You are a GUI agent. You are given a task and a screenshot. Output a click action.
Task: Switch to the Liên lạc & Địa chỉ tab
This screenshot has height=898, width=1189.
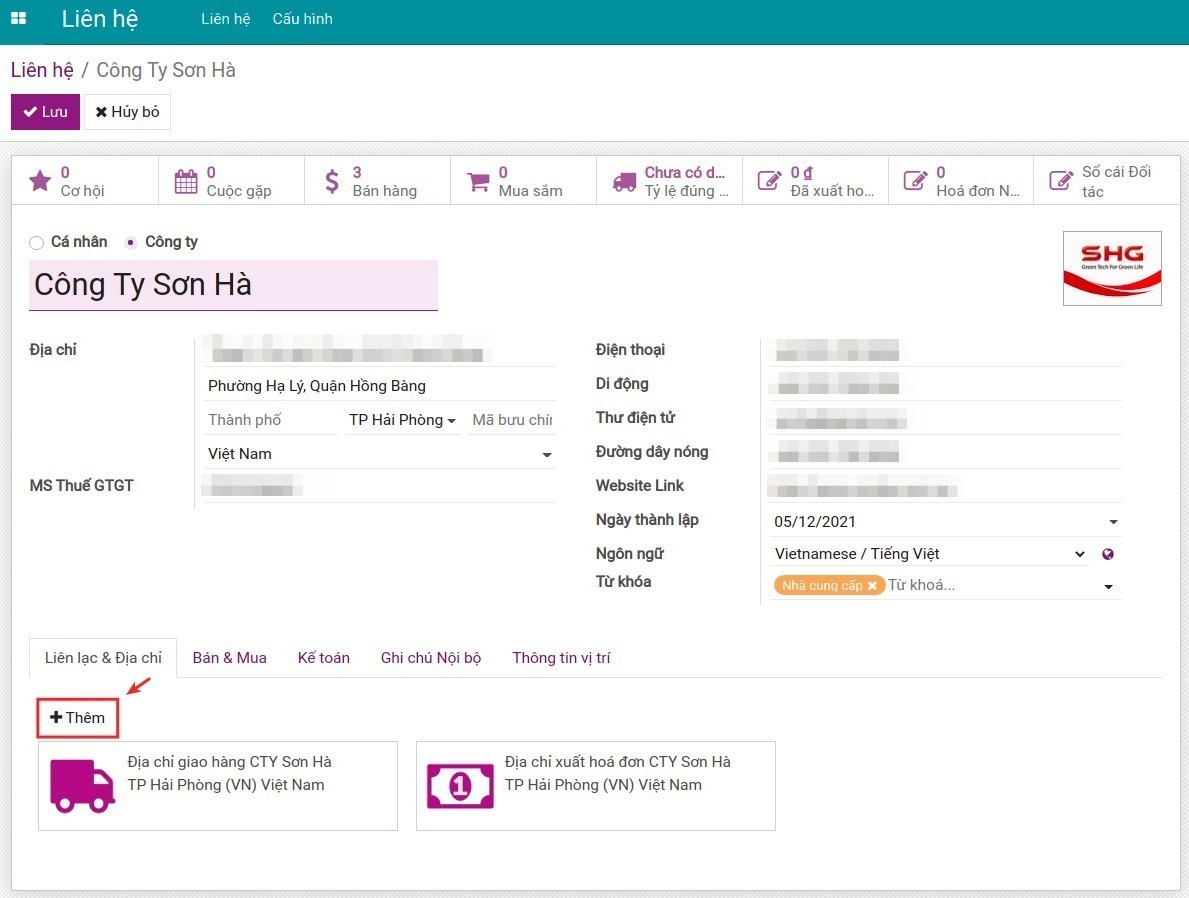tap(103, 658)
